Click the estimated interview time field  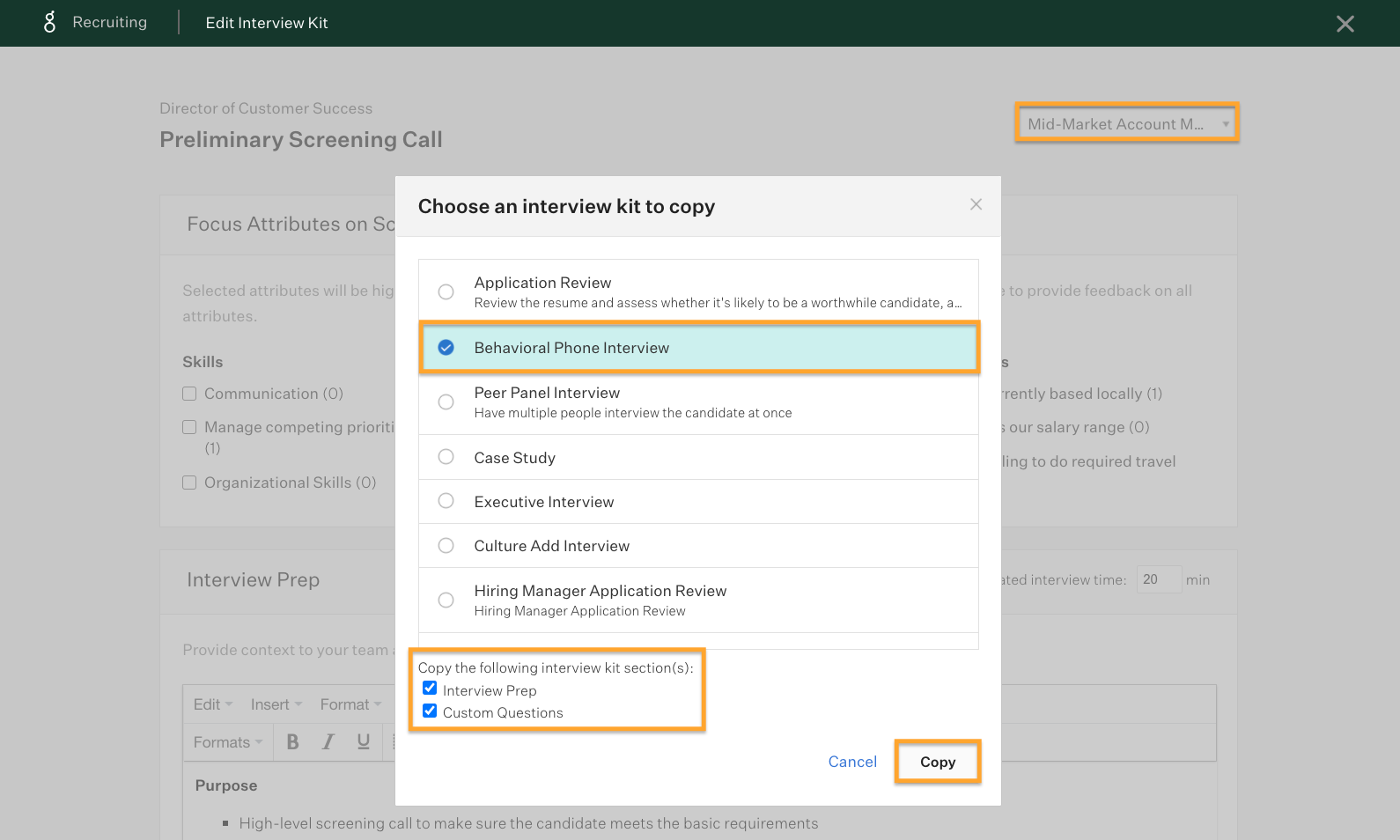coord(1159,579)
